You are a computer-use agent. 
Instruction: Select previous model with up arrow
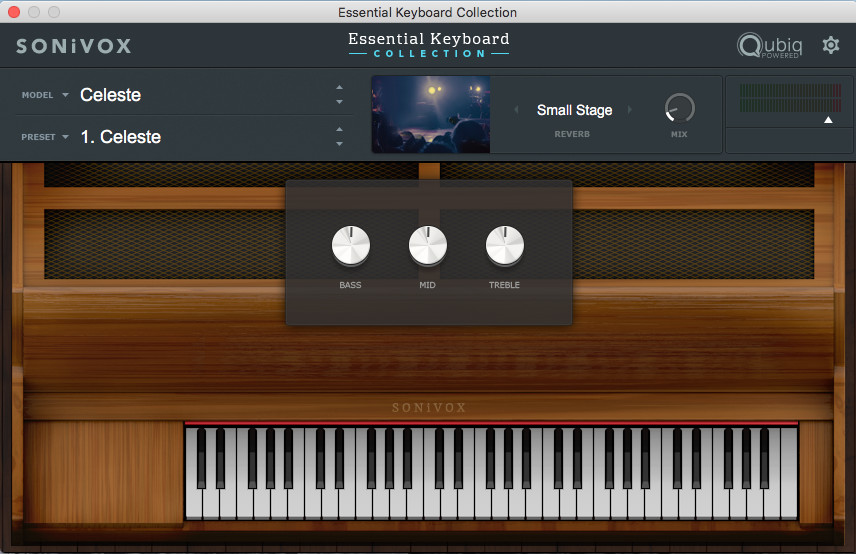click(x=339, y=87)
